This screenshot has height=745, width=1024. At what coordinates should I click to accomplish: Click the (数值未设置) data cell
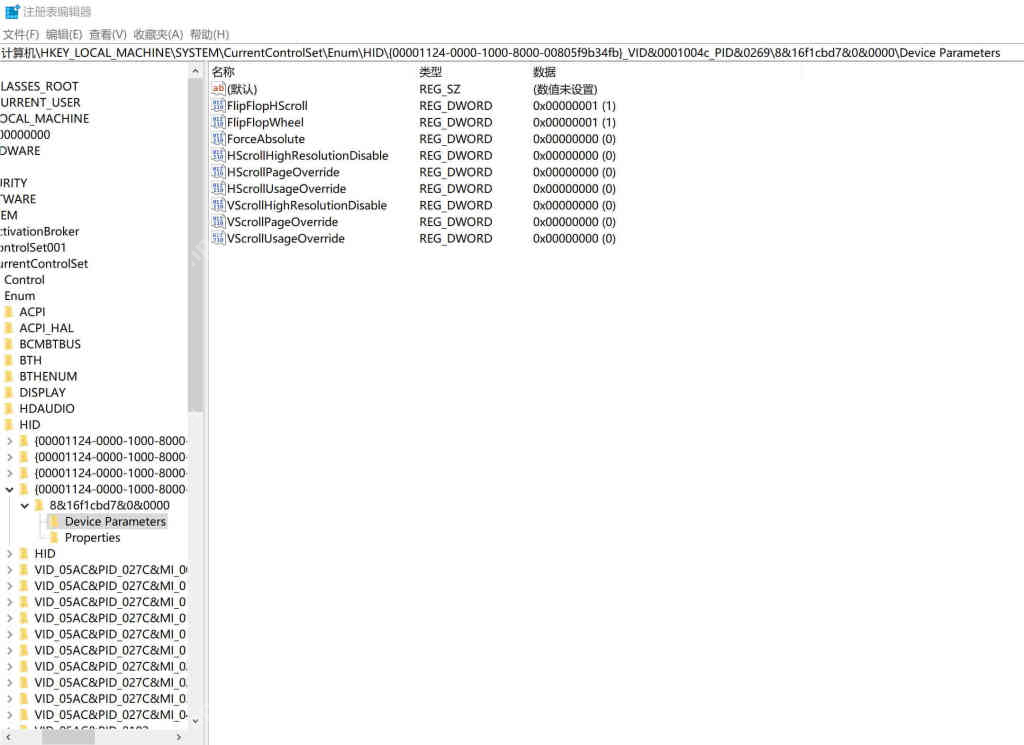coord(566,89)
